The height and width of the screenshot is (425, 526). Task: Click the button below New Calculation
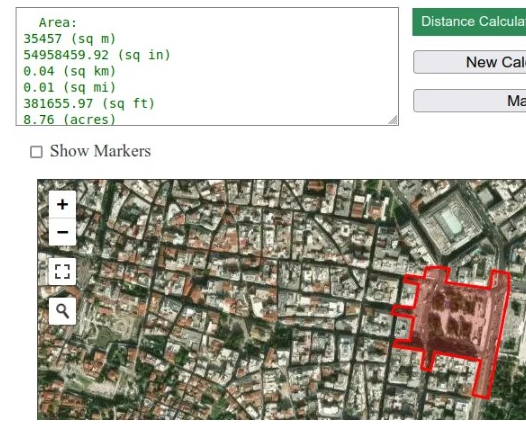click(470, 101)
